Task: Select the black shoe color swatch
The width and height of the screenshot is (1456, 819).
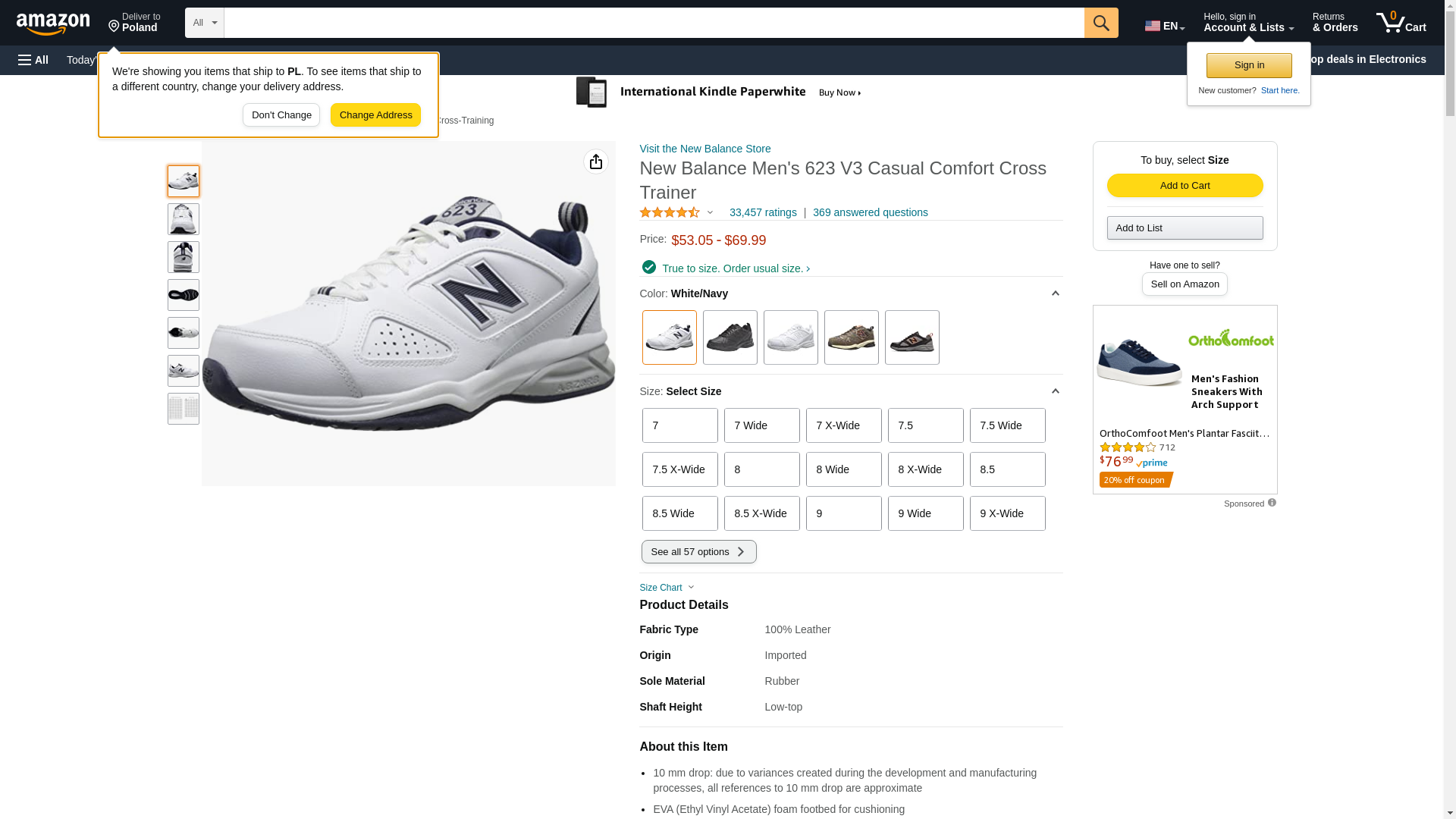Action: click(730, 337)
